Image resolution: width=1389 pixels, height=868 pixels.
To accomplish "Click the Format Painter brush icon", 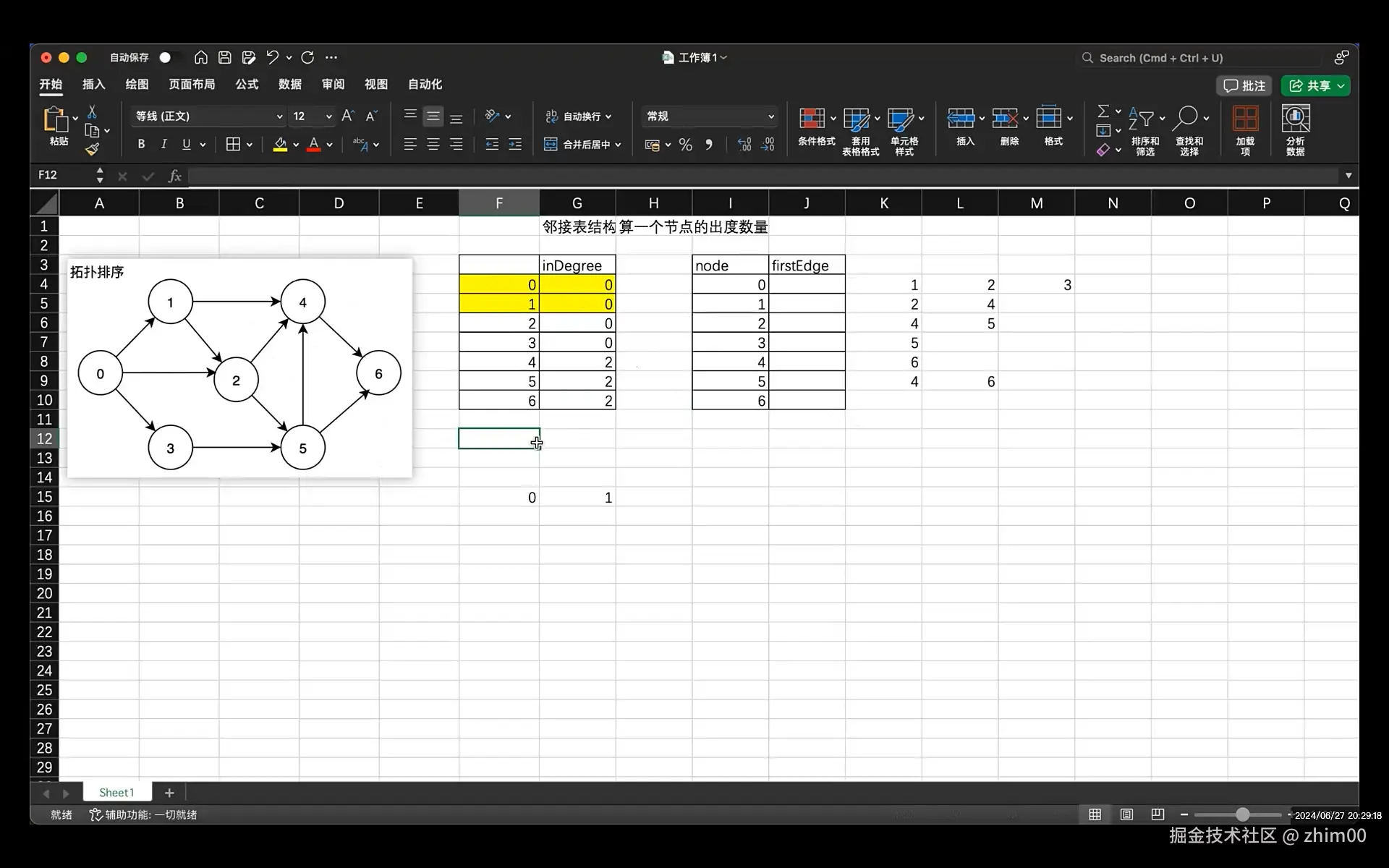I will pos(92,150).
